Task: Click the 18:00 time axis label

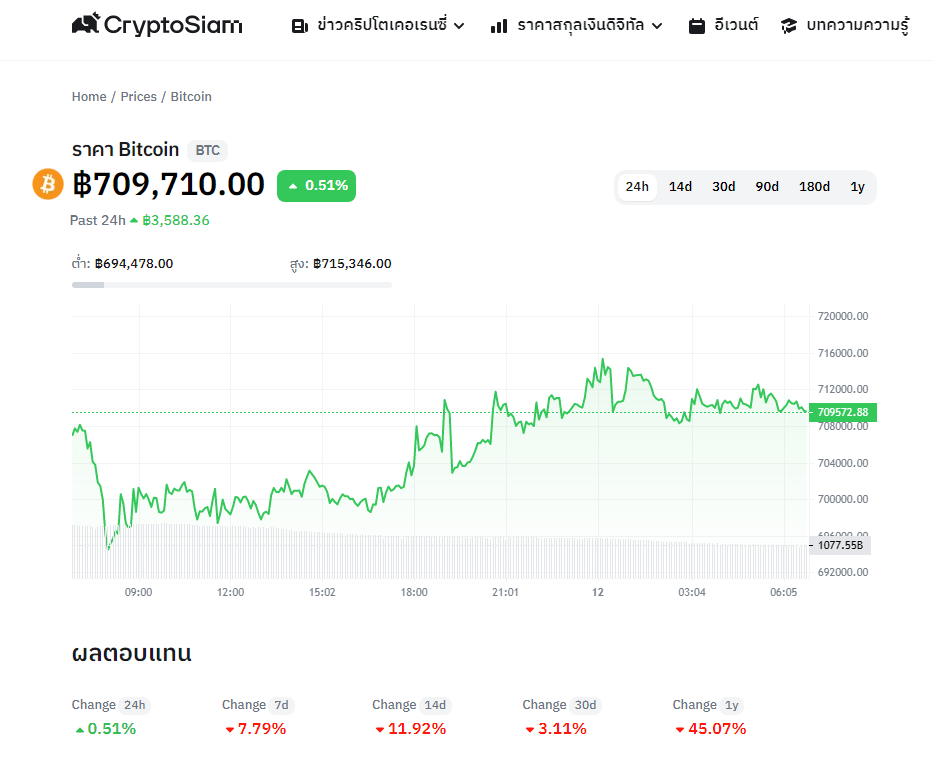Action: tap(414, 592)
